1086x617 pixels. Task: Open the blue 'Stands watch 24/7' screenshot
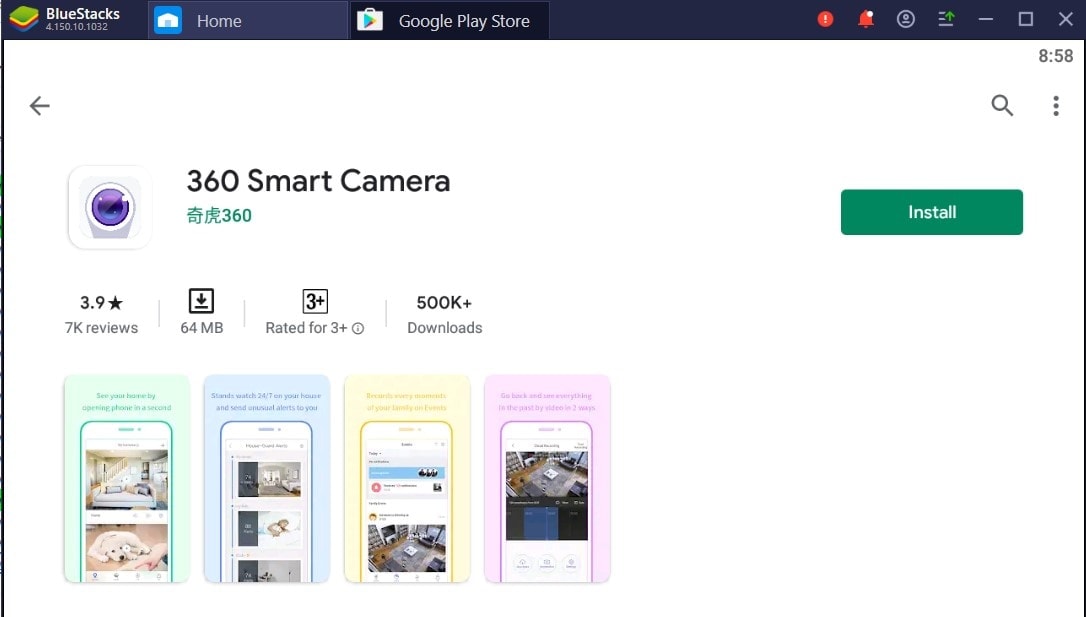[267, 479]
